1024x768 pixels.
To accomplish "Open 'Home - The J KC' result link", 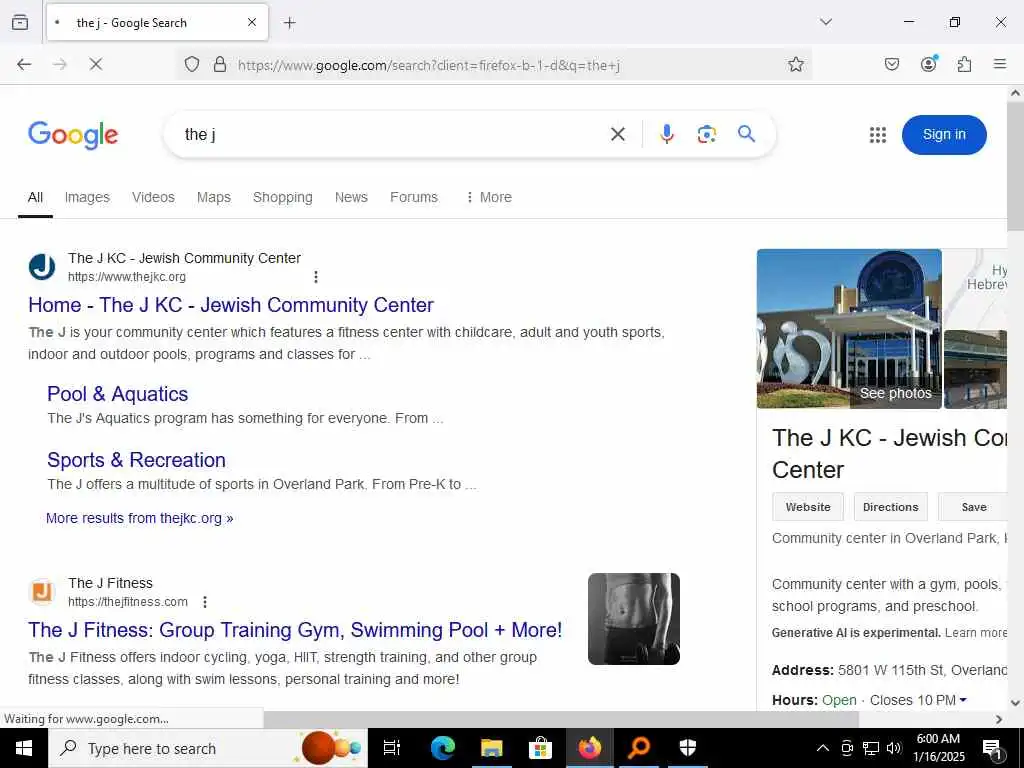I will click(x=231, y=305).
